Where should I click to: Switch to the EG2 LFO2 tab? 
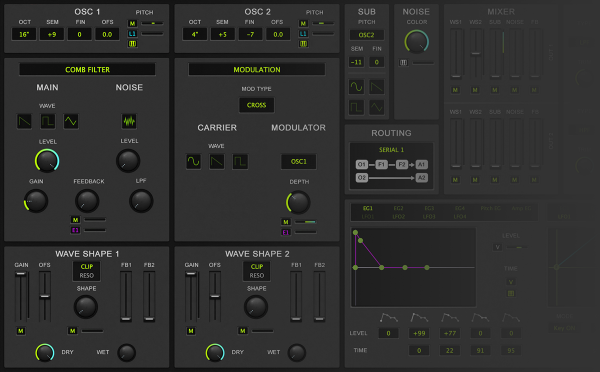pyautogui.click(x=398, y=212)
